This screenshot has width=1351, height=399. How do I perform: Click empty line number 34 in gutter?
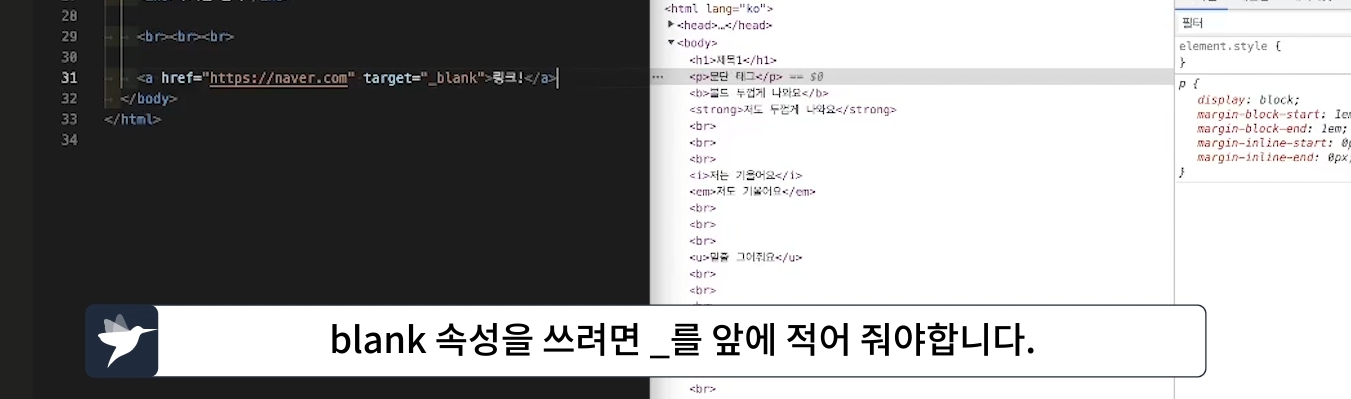tap(69, 140)
